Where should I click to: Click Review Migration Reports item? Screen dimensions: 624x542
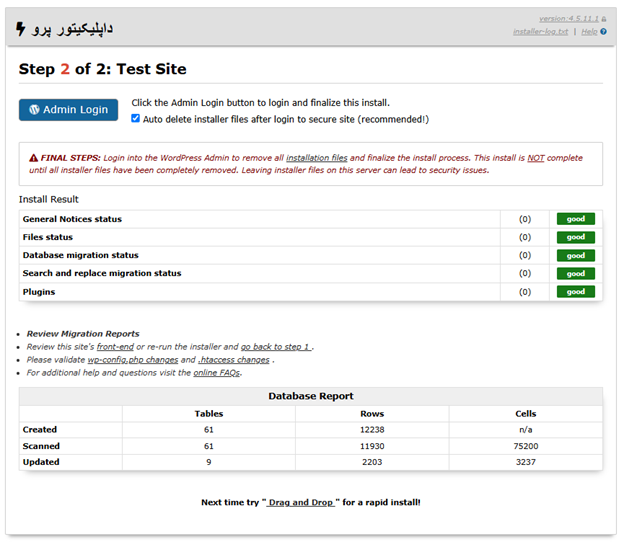click(x=83, y=334)
